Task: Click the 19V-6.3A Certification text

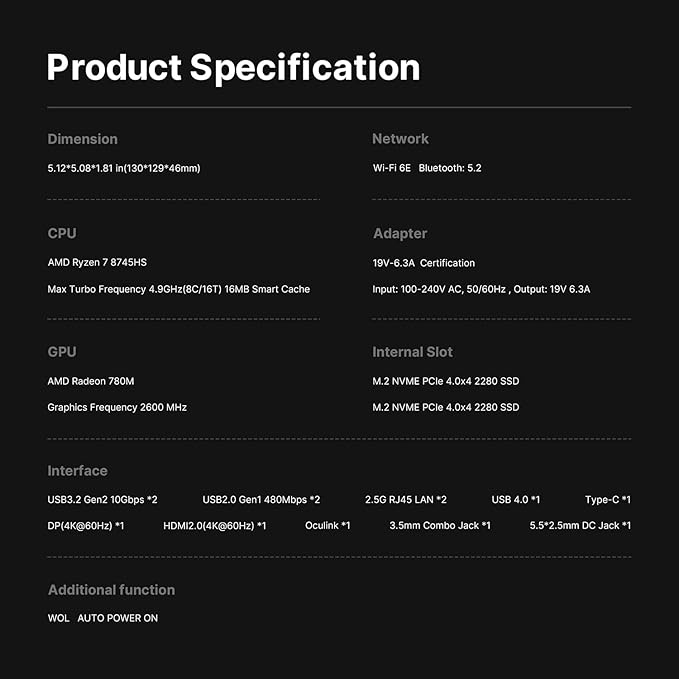Action: tap(423, 263)
